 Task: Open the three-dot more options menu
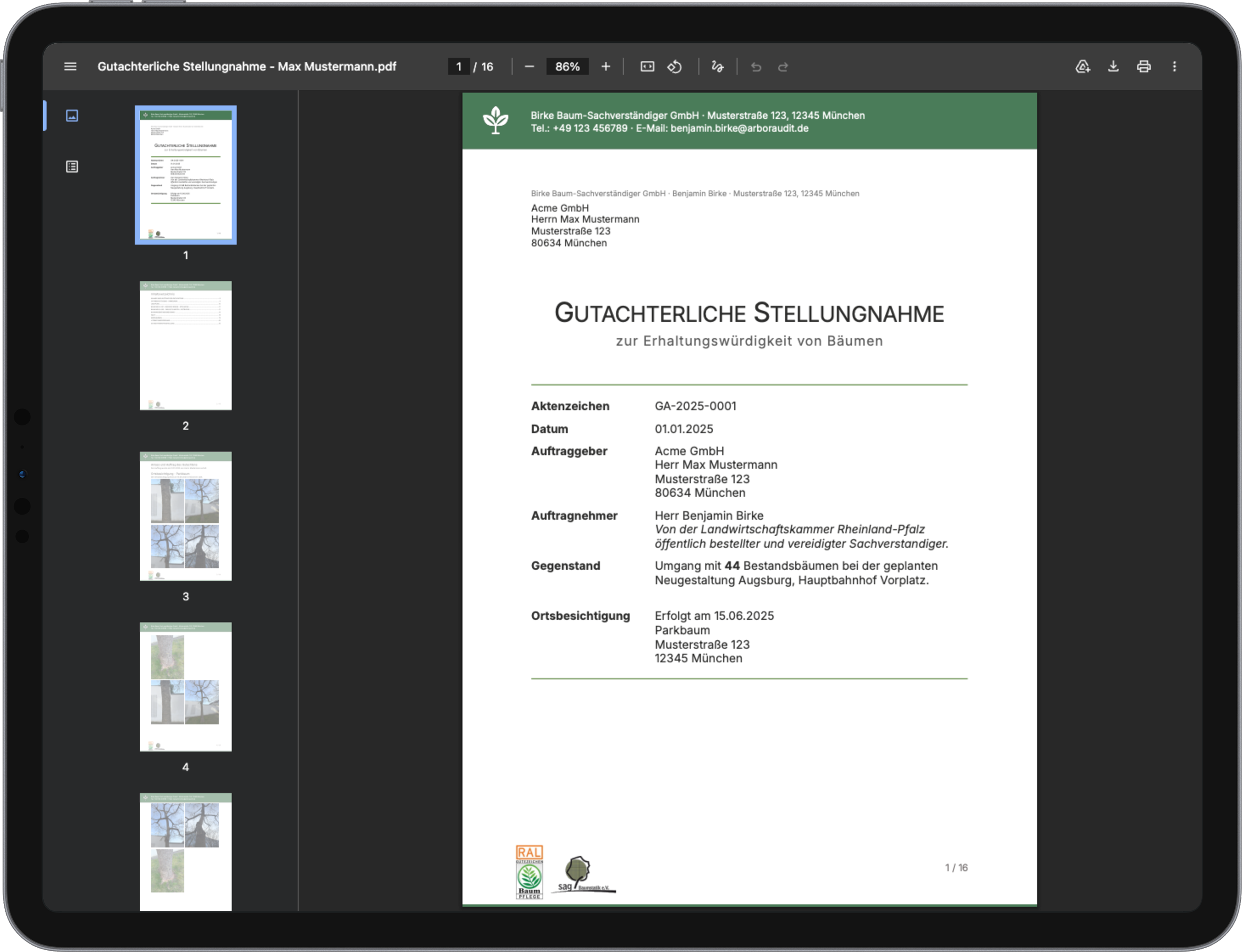1175,66
